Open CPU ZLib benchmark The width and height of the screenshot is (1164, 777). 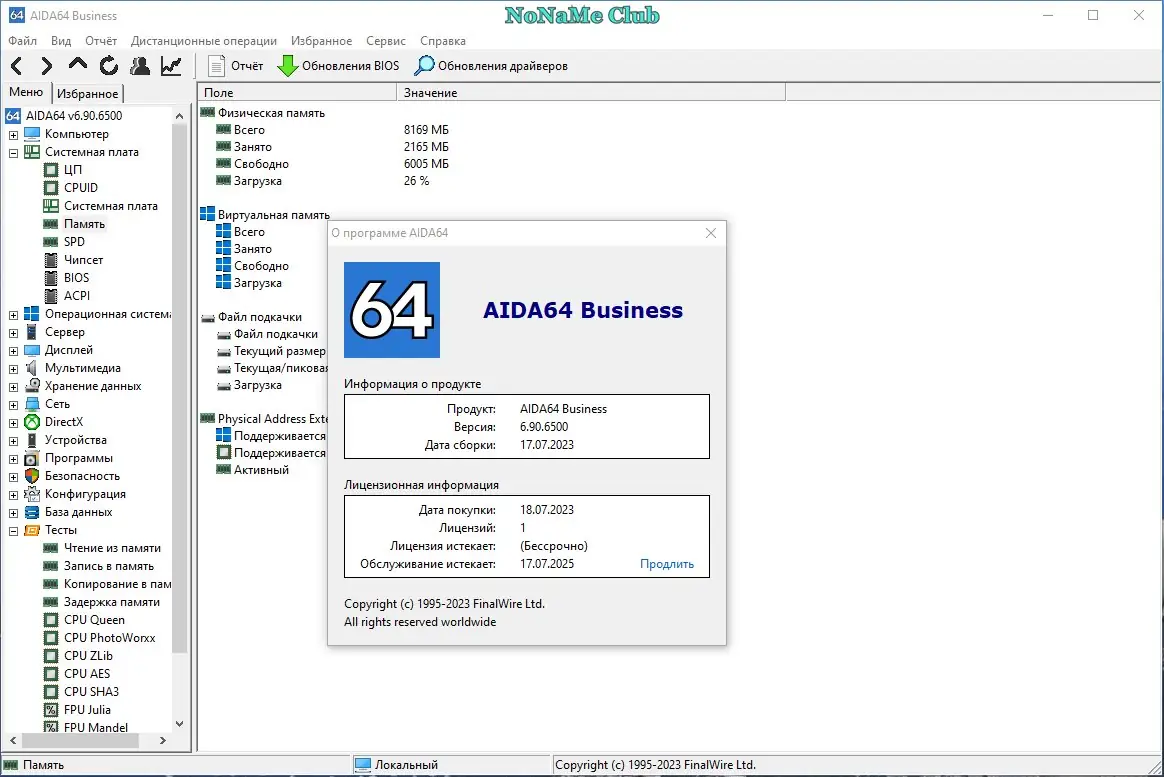click(x=88, y=656)
